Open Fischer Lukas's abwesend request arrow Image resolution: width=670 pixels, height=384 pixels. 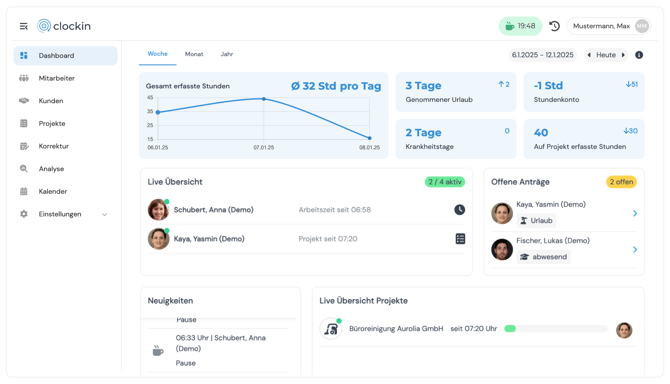[635, 249]
